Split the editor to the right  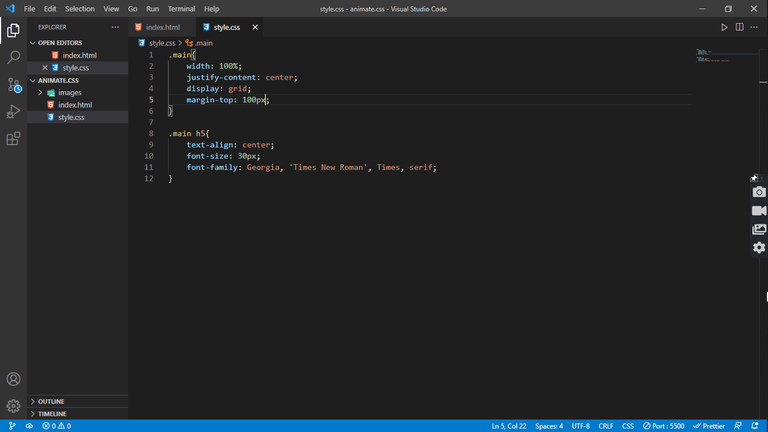pos(740,27)
